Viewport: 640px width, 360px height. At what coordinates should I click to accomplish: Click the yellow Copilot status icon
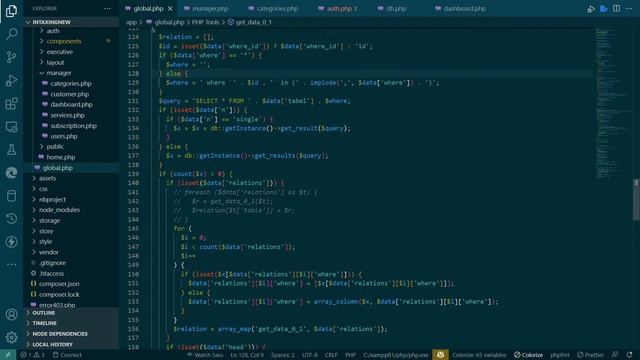click(x=440, y=355)
